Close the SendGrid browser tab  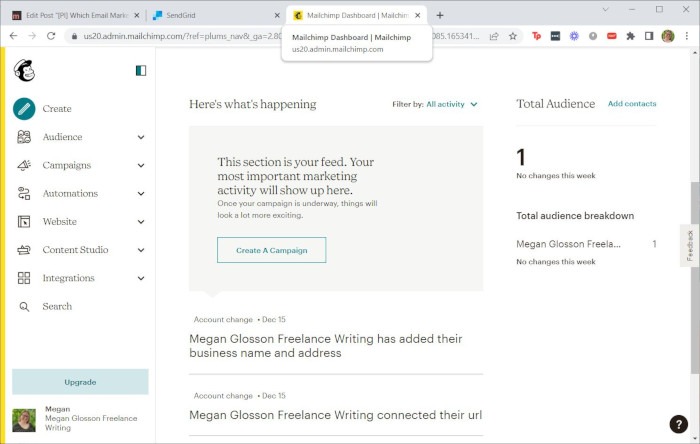[277, 15]
